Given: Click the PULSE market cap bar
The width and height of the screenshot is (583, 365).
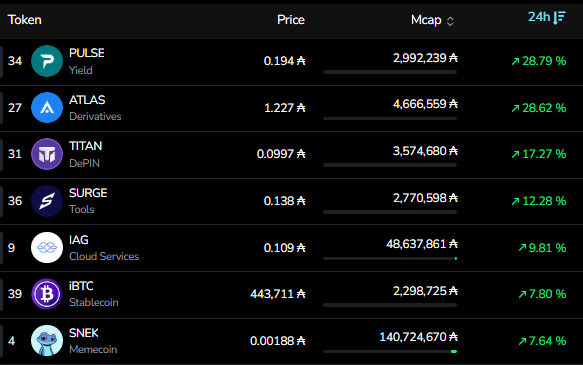Looking at the screenshot, I should [x=390, y=72].
